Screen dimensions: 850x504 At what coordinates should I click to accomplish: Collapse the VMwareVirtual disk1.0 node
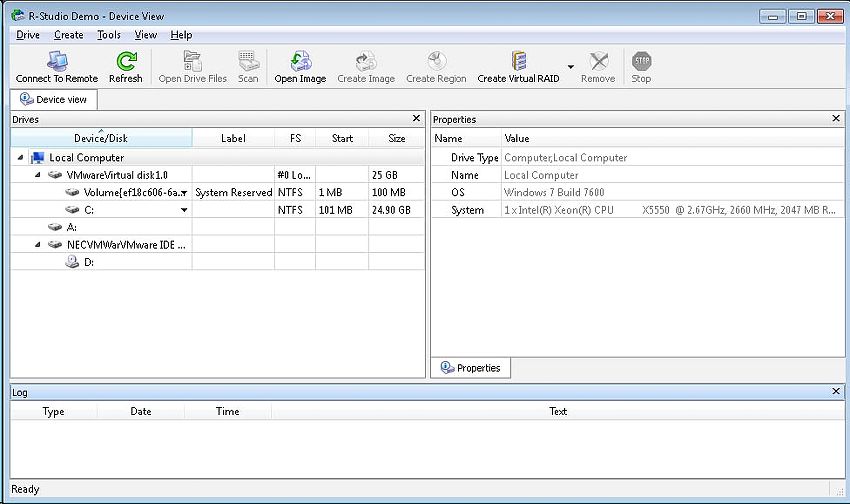37,175
